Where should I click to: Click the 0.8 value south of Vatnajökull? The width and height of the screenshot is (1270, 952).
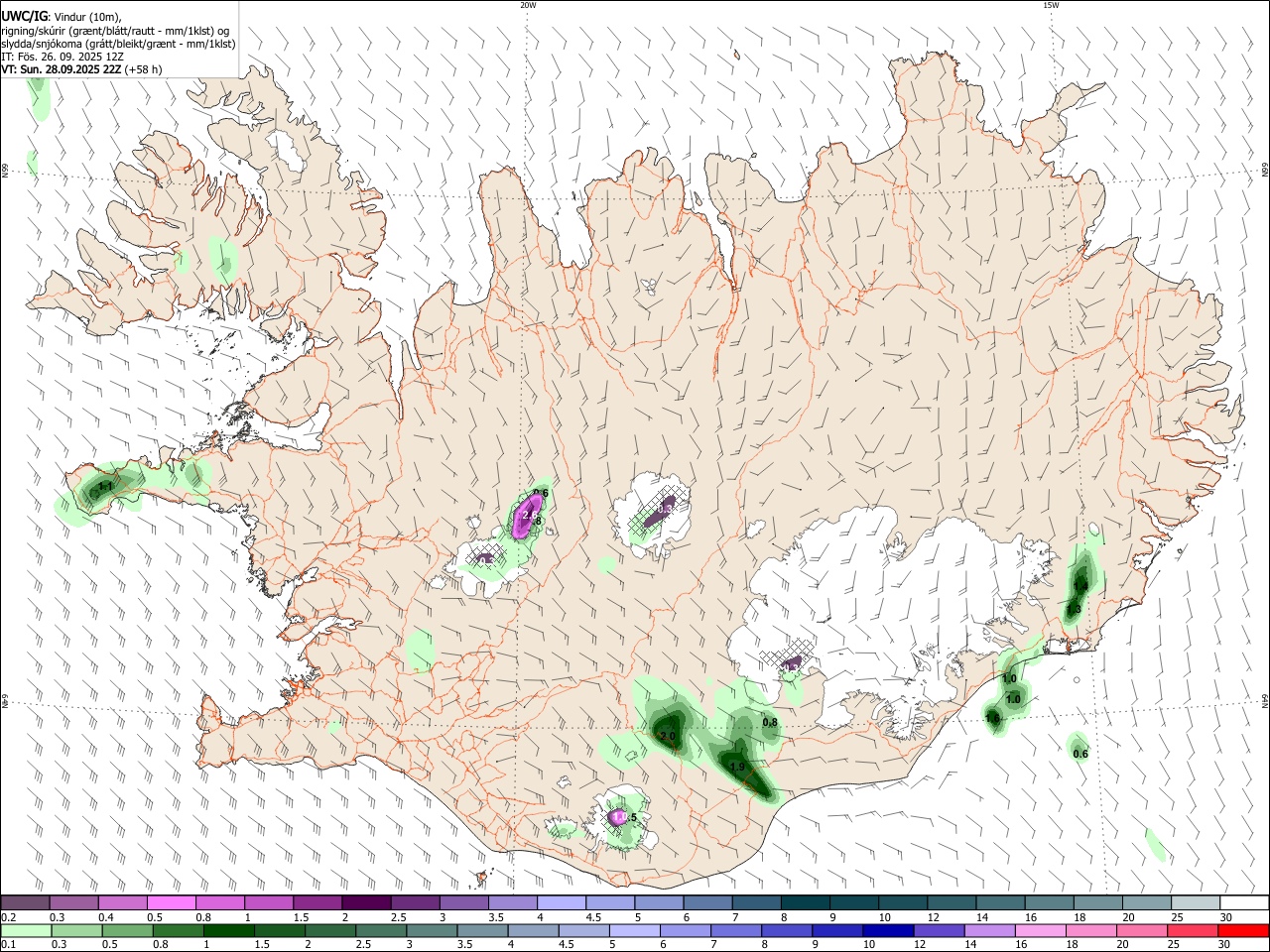coord(770,722)
